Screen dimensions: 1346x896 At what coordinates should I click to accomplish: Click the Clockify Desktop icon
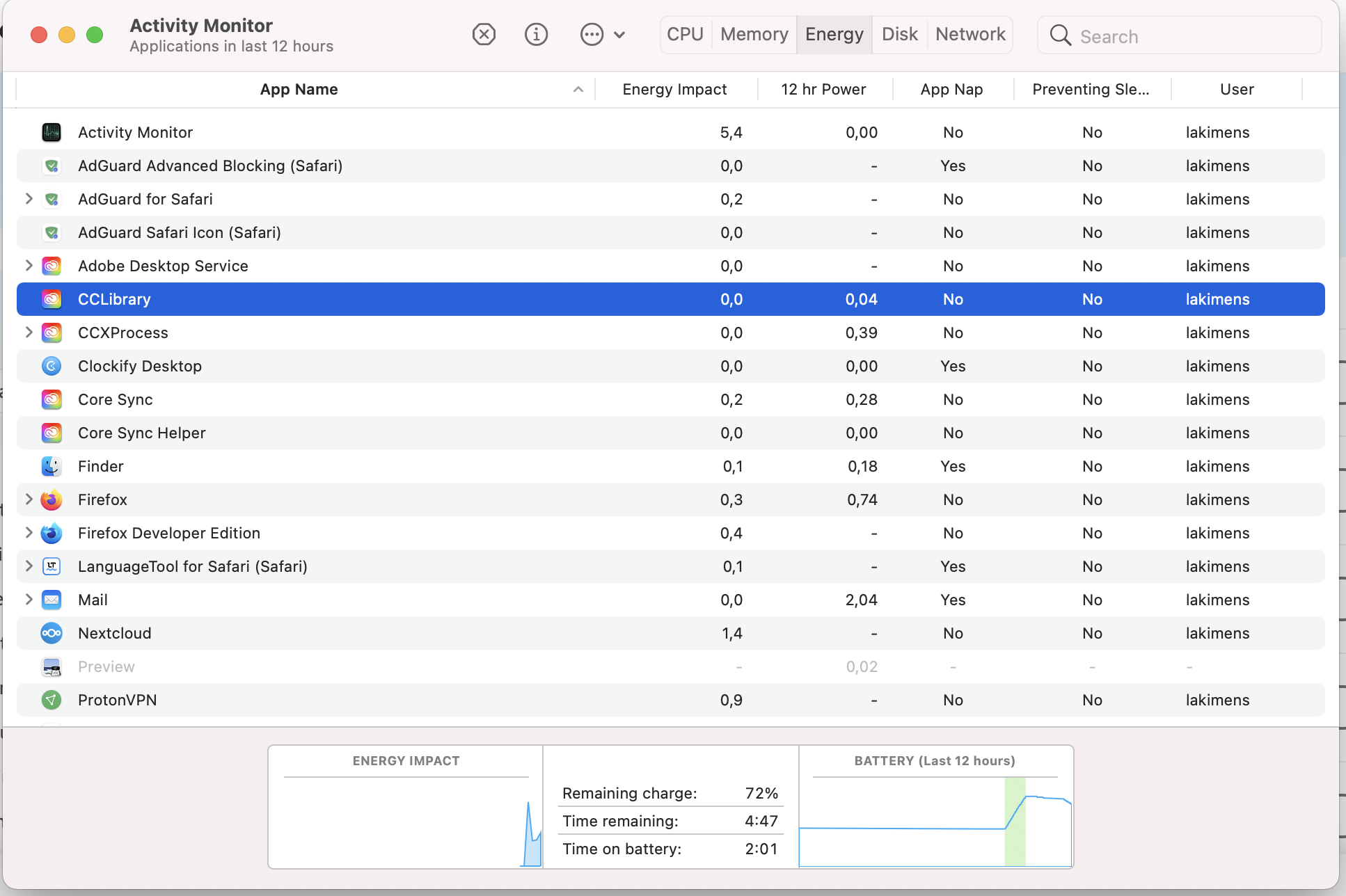pos(52,366)
